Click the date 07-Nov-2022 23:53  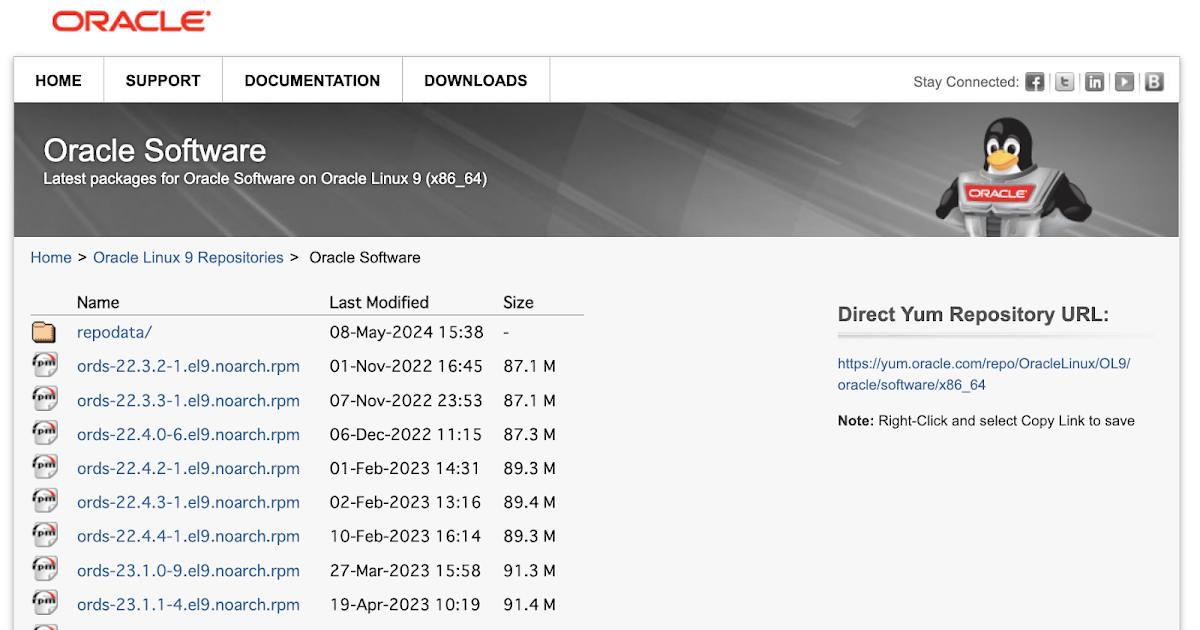click(x=406, y=400)
